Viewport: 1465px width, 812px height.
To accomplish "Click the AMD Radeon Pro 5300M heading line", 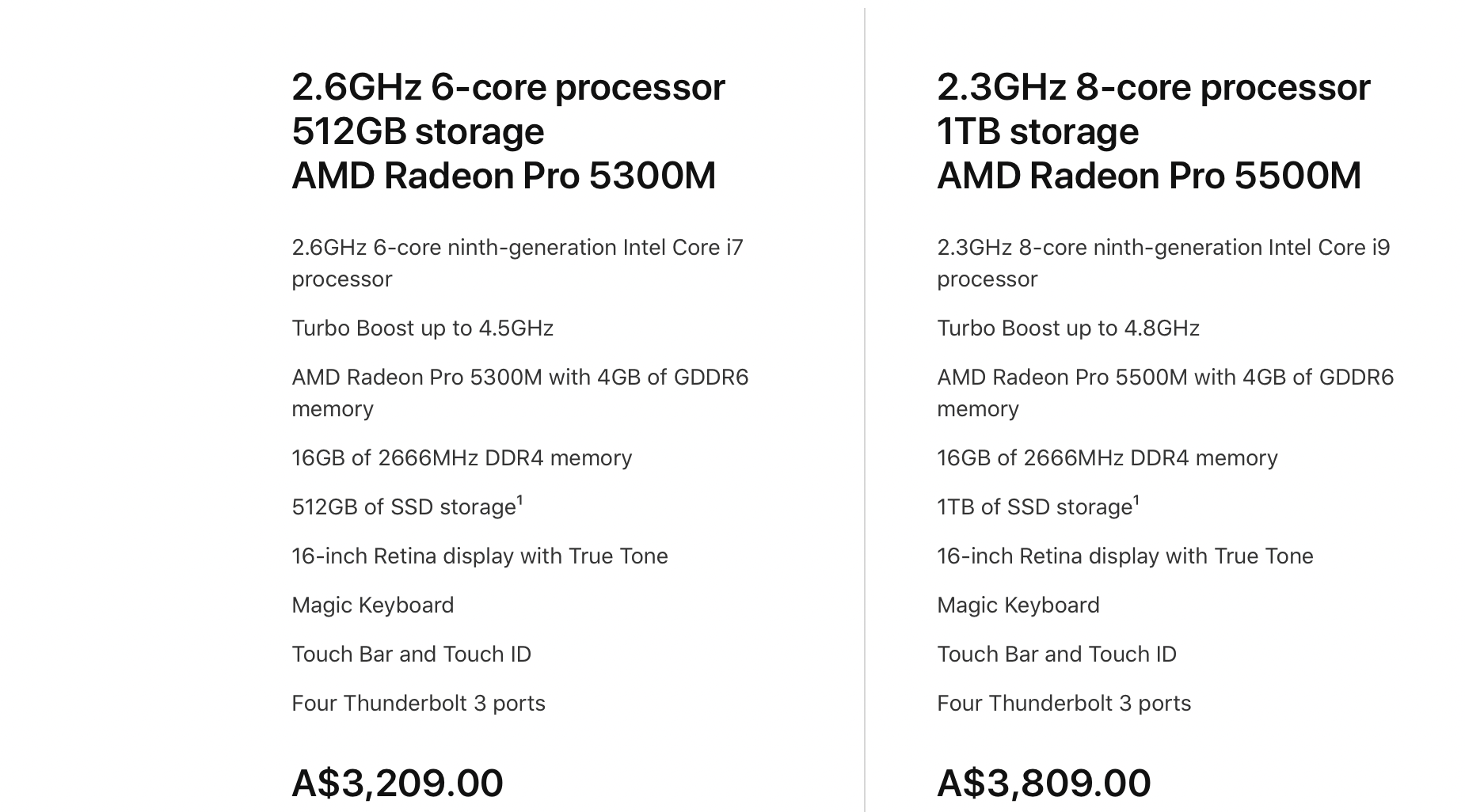I will (x=504, y=176).
